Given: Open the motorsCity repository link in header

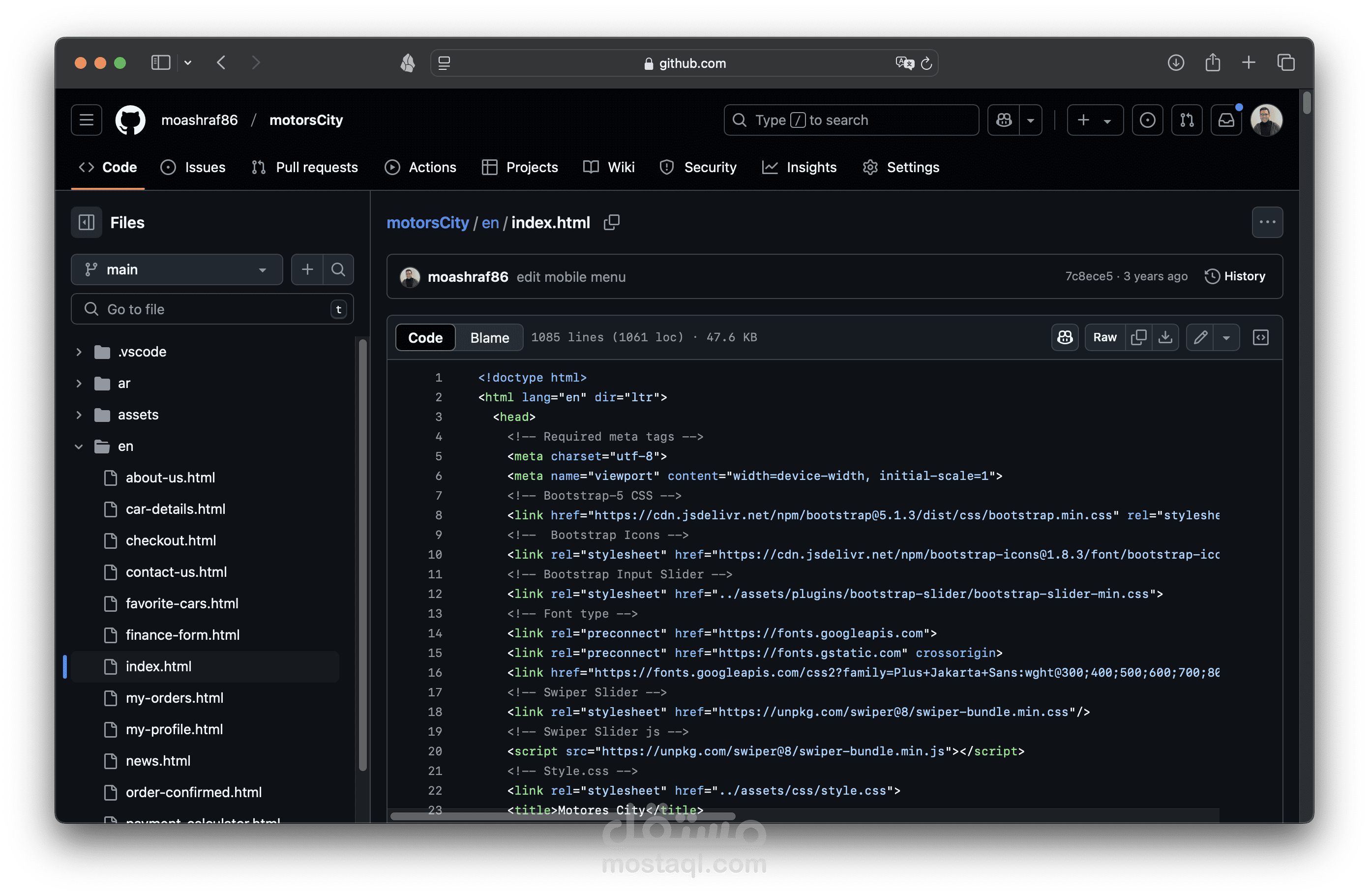Looking at the screenshot, I should click(306, 120).
